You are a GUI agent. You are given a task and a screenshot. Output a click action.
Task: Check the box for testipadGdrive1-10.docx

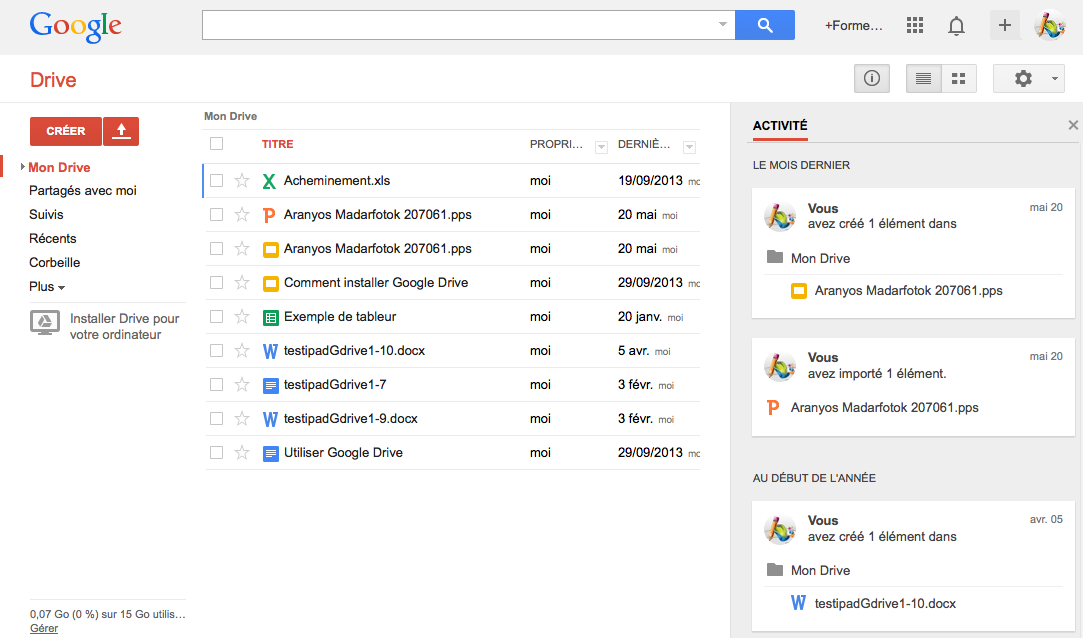click(x=216, y=351)
